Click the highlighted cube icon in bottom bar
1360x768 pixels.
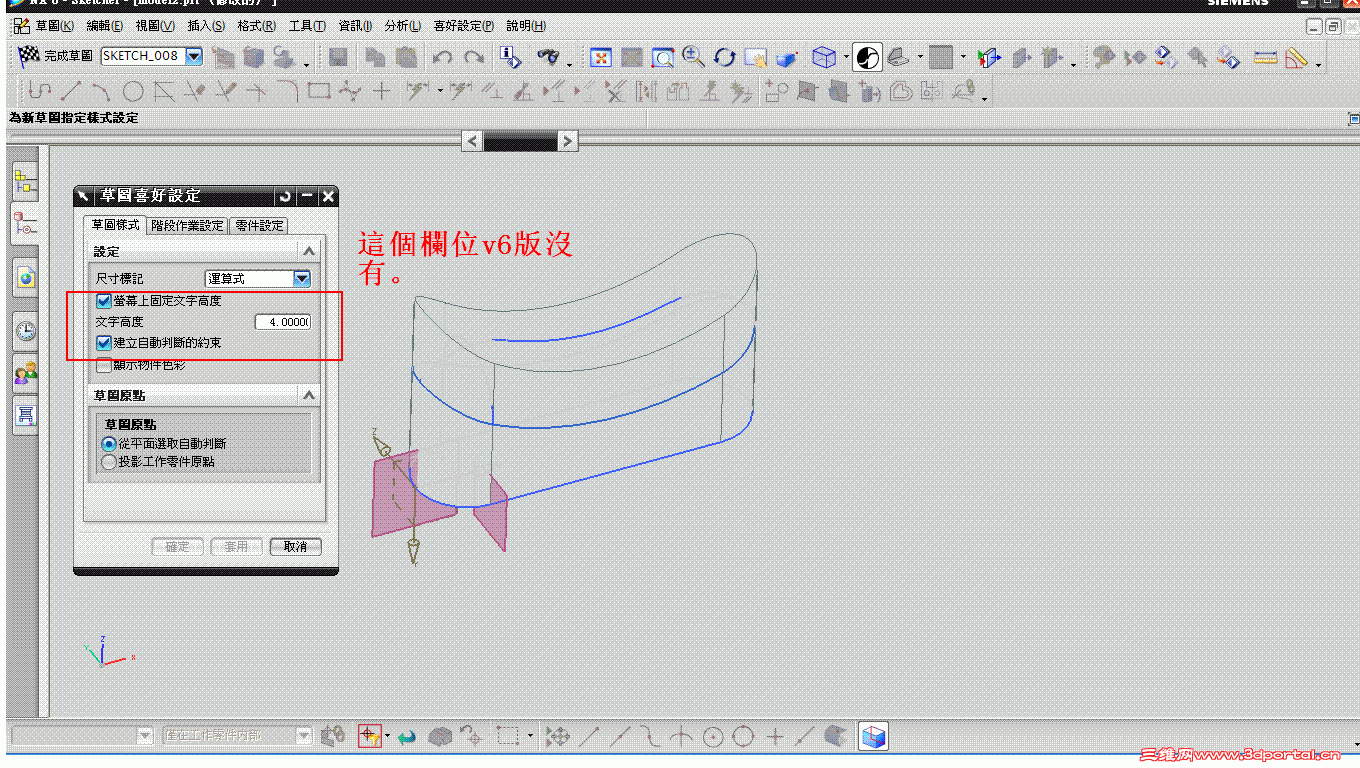874,737
